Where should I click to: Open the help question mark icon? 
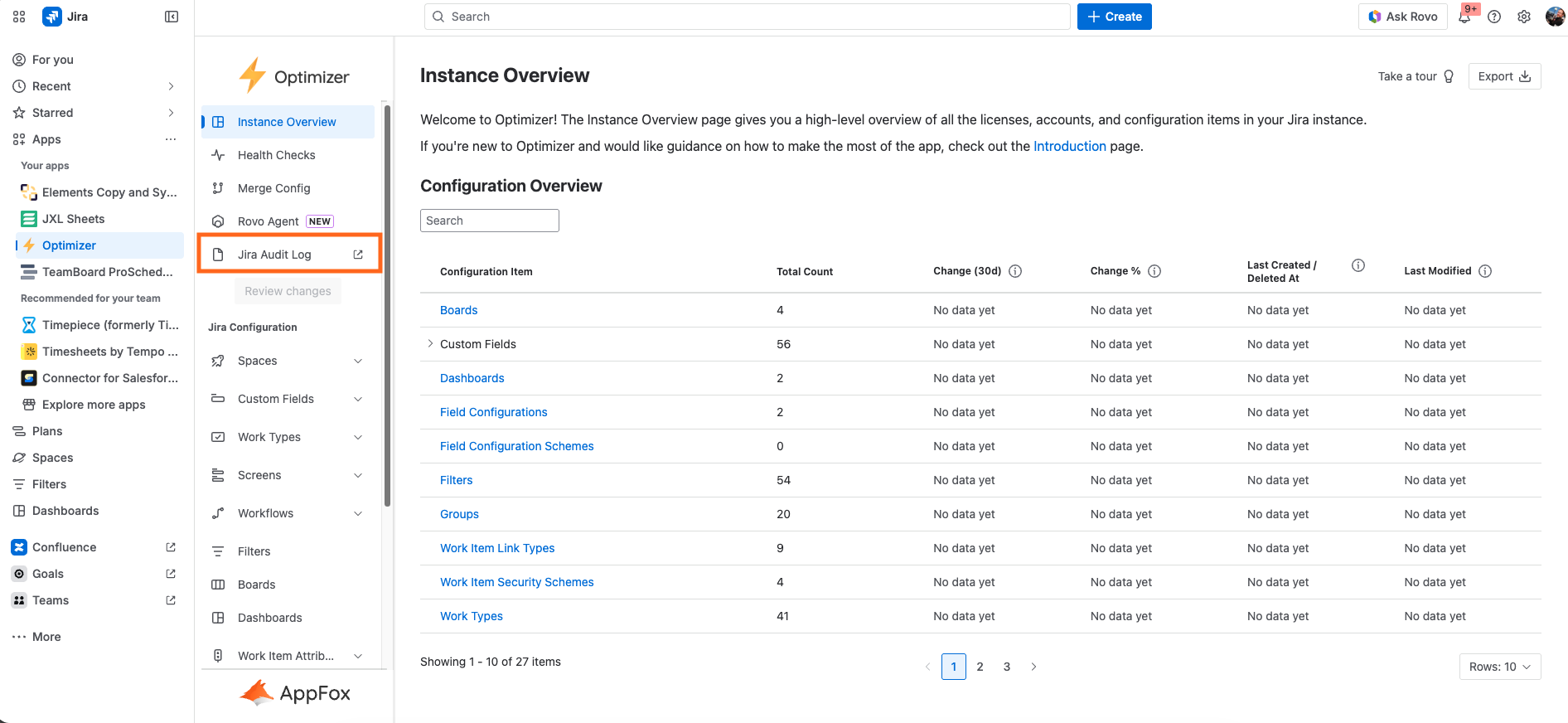(1494, 17)
